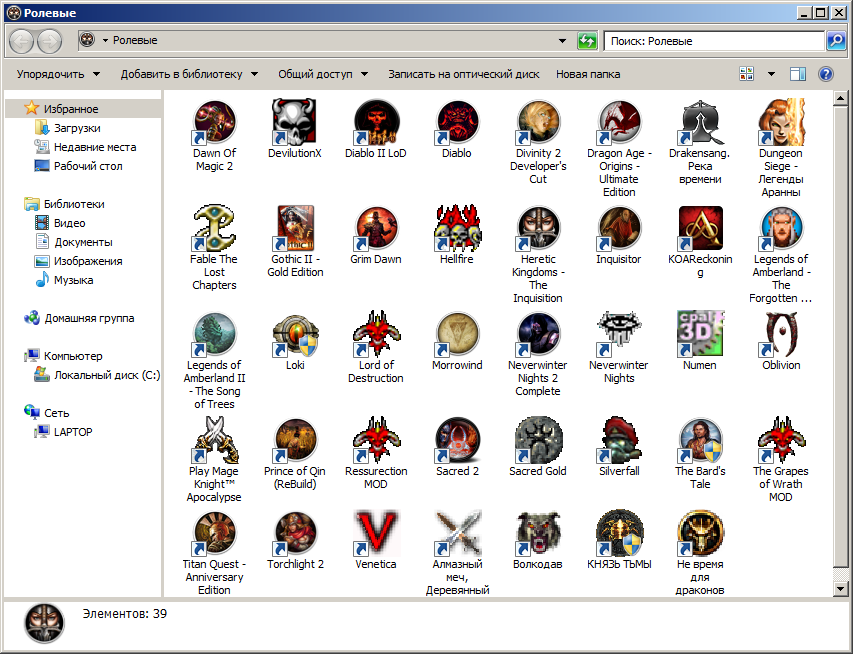This screenshot has height=654, width=853.
Task: Select the Drakensang shortcut icon
Action: (700, 122)
